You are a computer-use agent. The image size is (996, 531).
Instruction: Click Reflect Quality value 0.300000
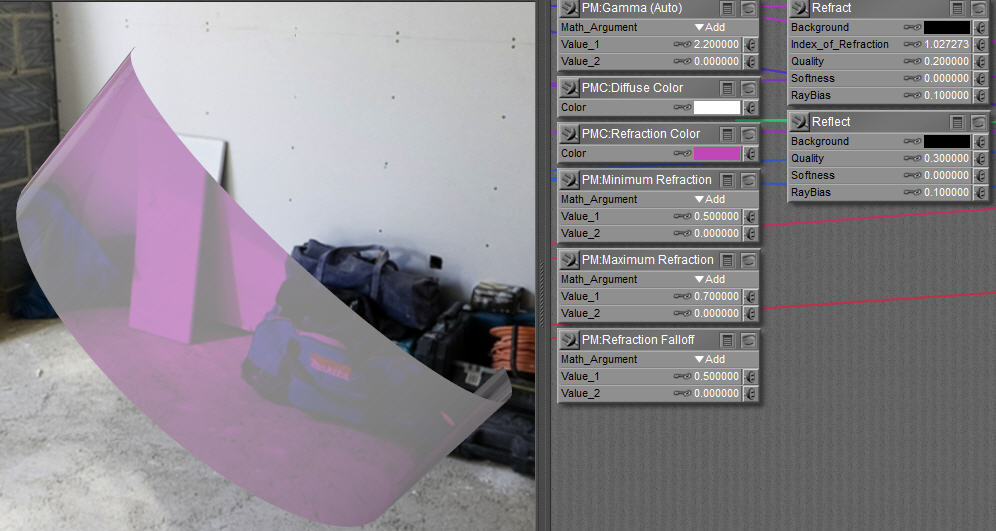point(946,158)
